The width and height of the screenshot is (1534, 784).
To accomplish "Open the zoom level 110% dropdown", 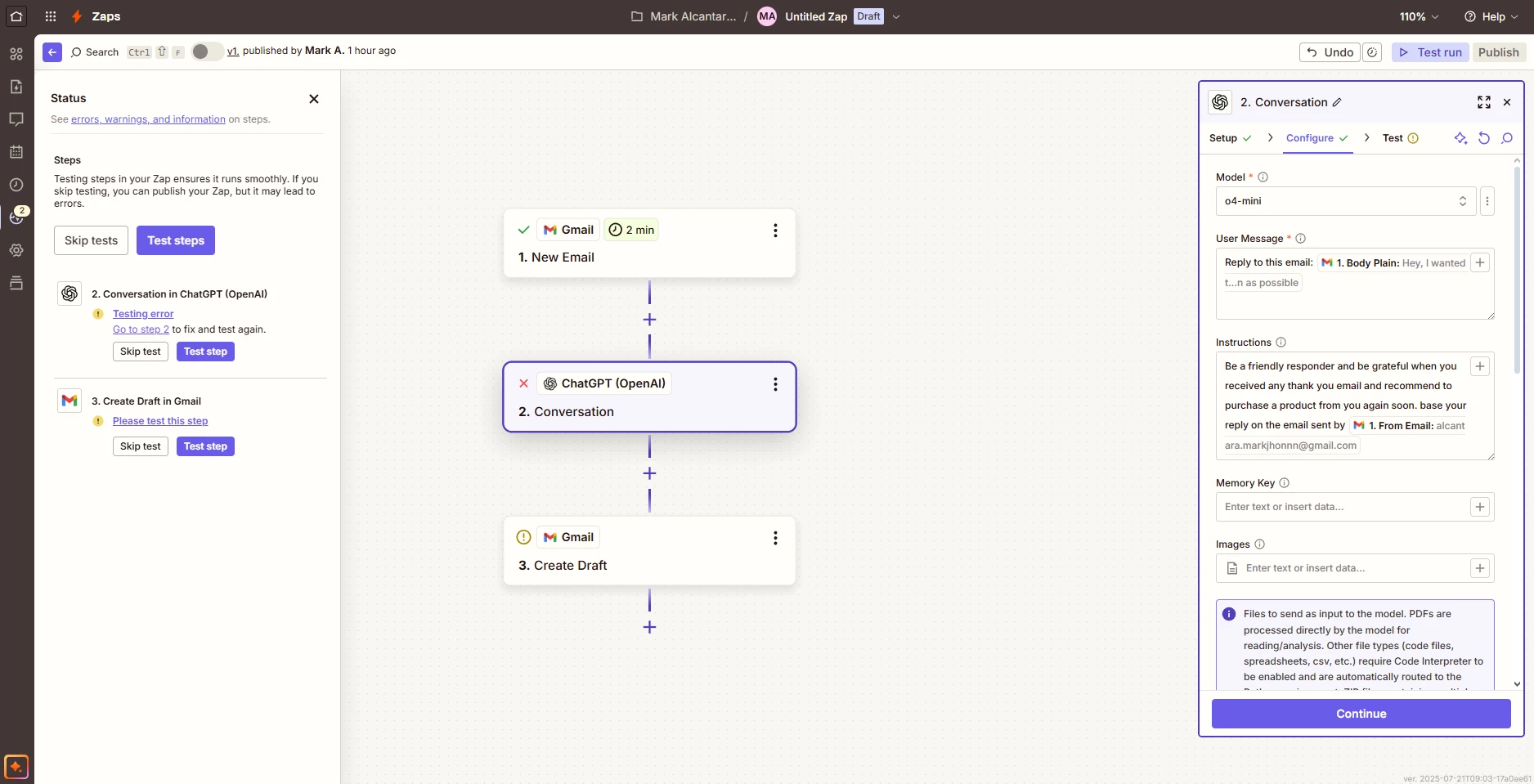I will pos(1419,16).
